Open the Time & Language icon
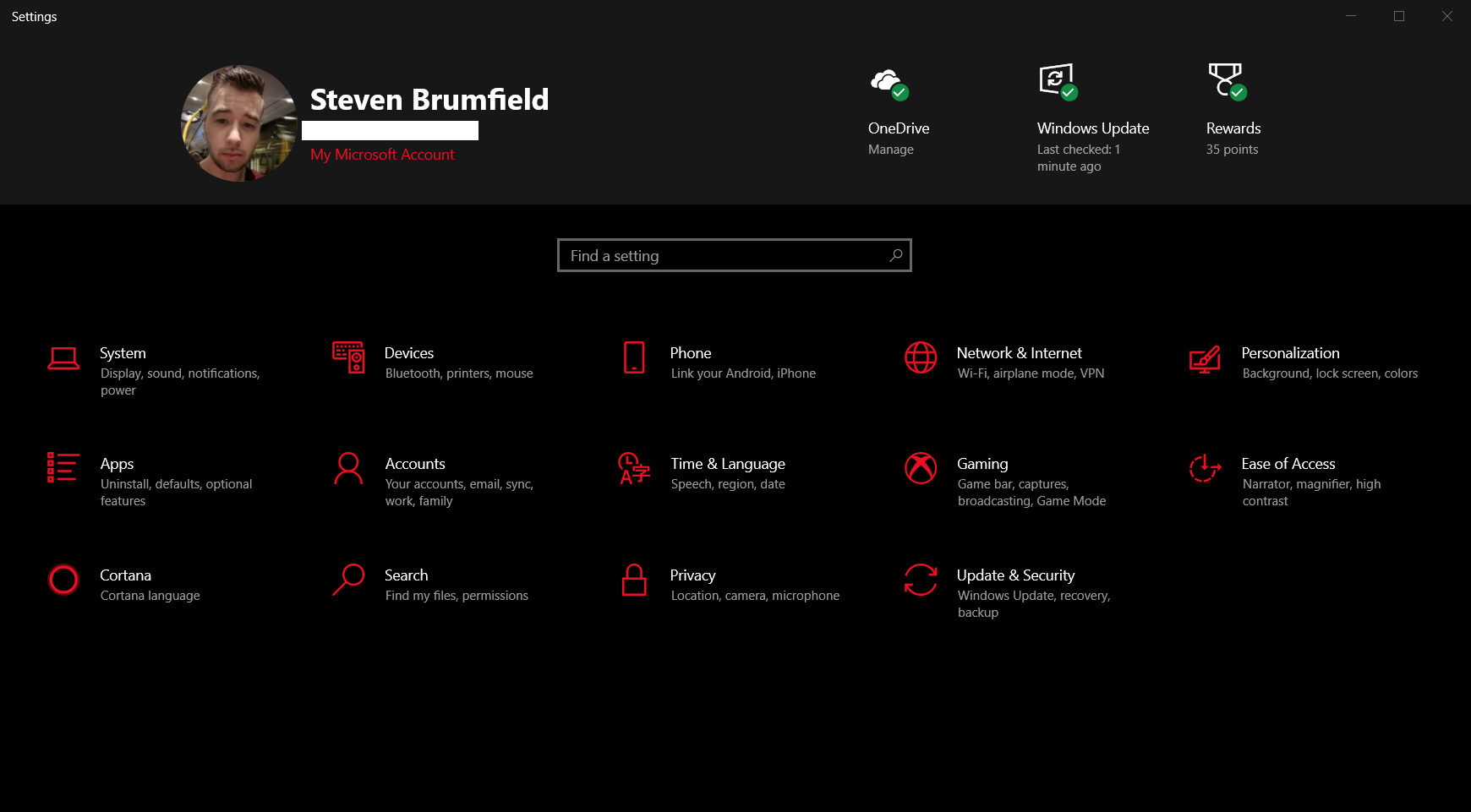 pyautogui.click(x=634, y=468)
